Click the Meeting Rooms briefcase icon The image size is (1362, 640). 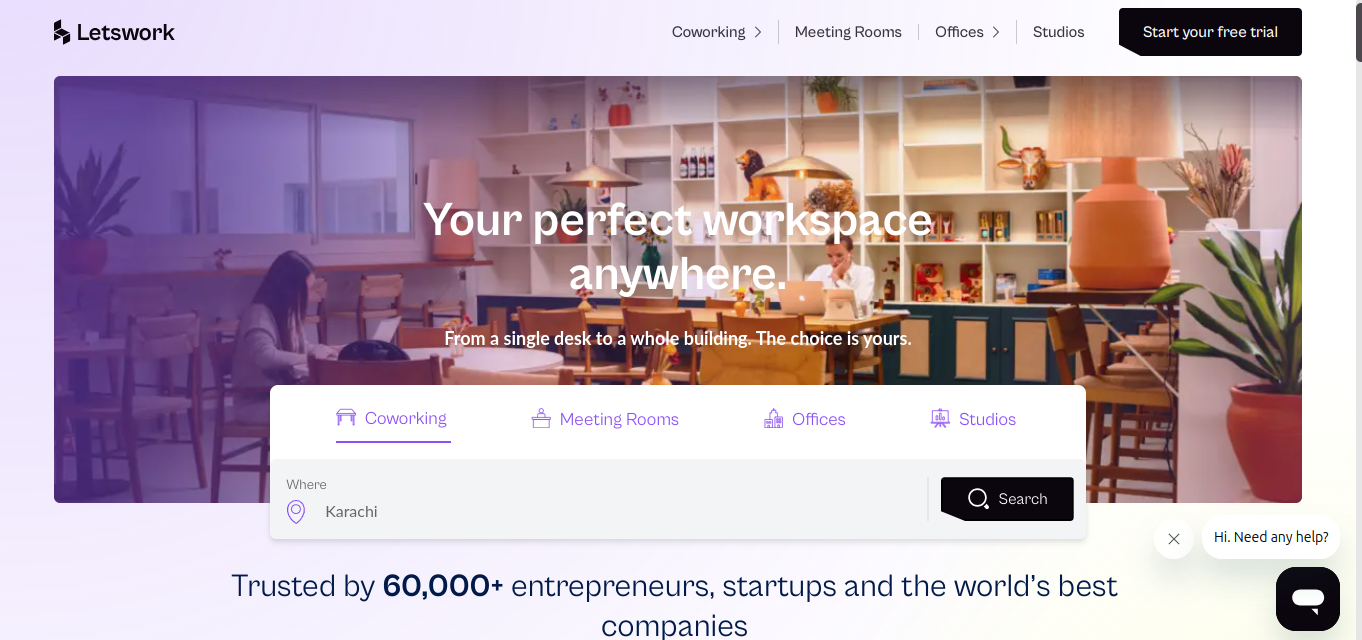point(541,418)
